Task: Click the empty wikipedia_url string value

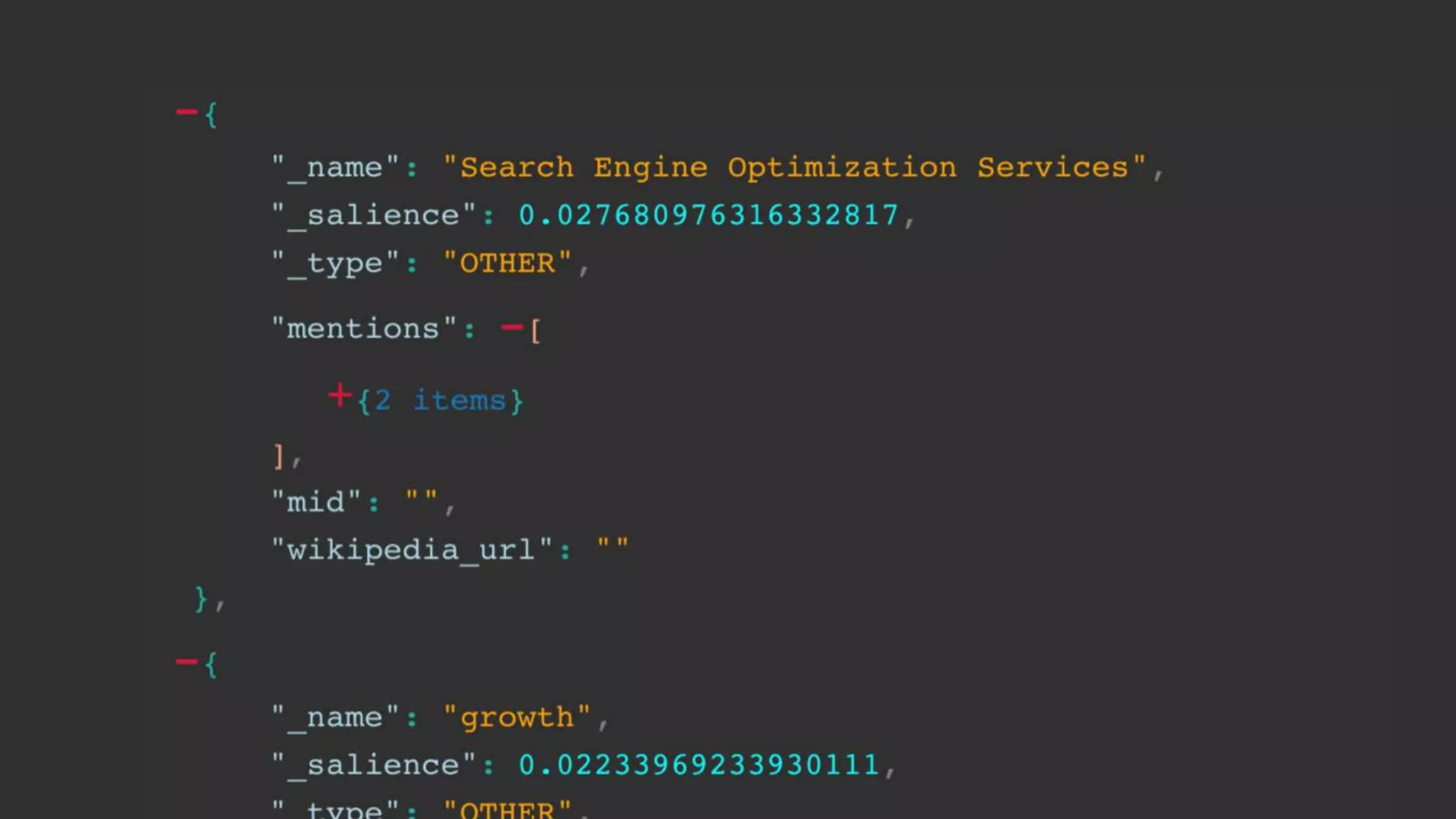Action: 612,545
